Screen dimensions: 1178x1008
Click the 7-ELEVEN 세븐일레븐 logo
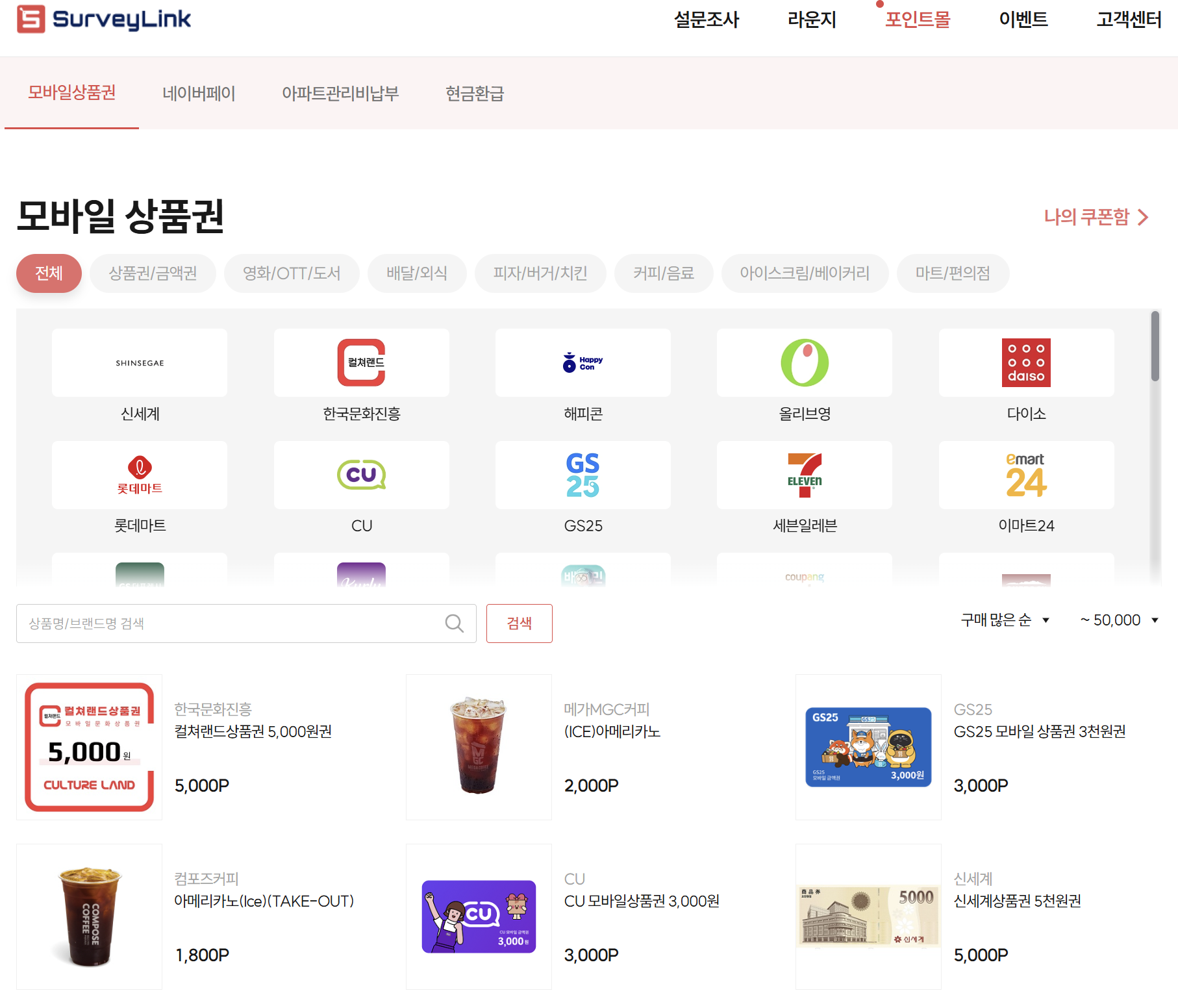pos(804,475)
